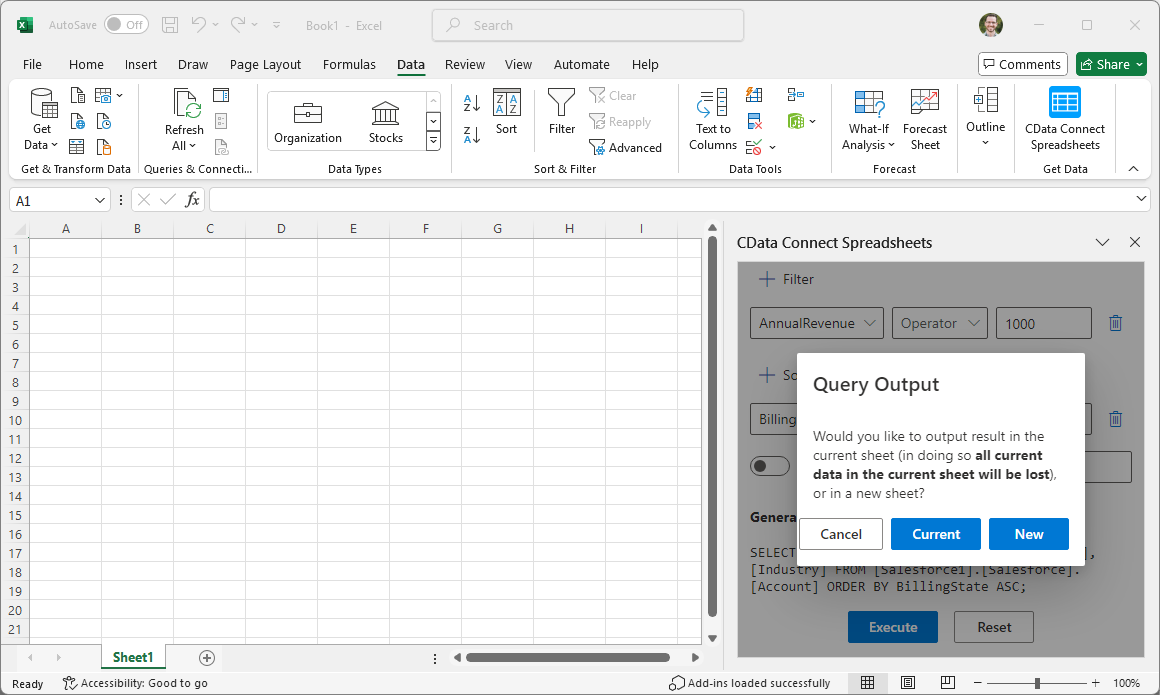Switch to Page Break Preview view
This screenshot has width=1160, height=695.
[x=948, y=683]
